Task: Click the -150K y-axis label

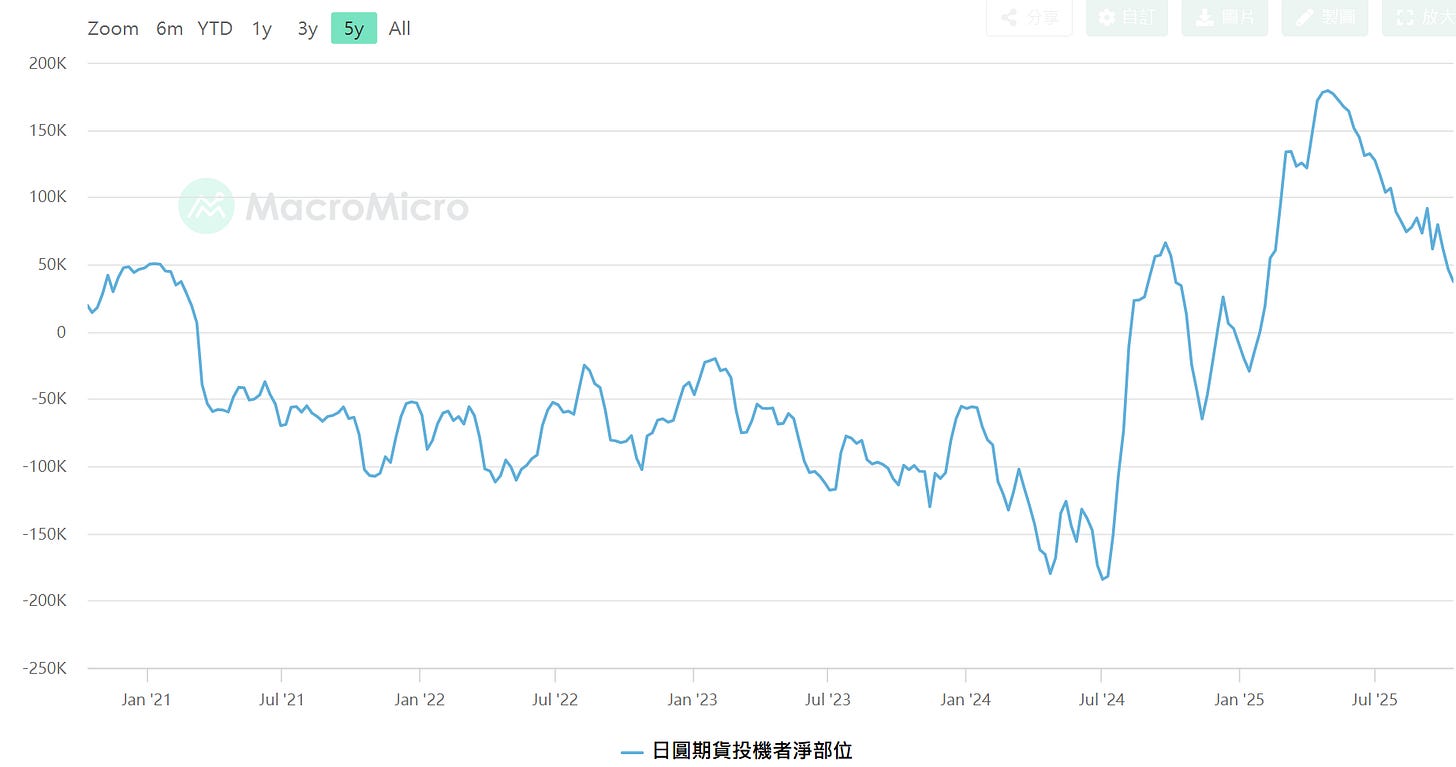Action: point(44,534)
